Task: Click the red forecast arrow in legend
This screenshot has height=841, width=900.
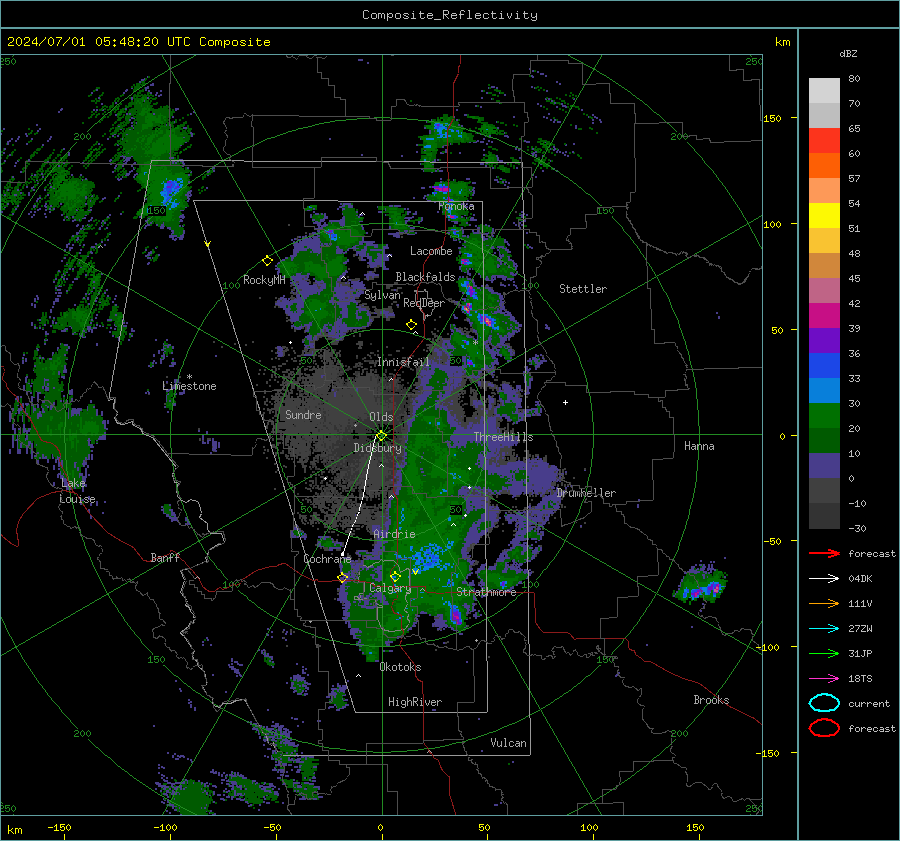Action: click(x=824, y=553)
